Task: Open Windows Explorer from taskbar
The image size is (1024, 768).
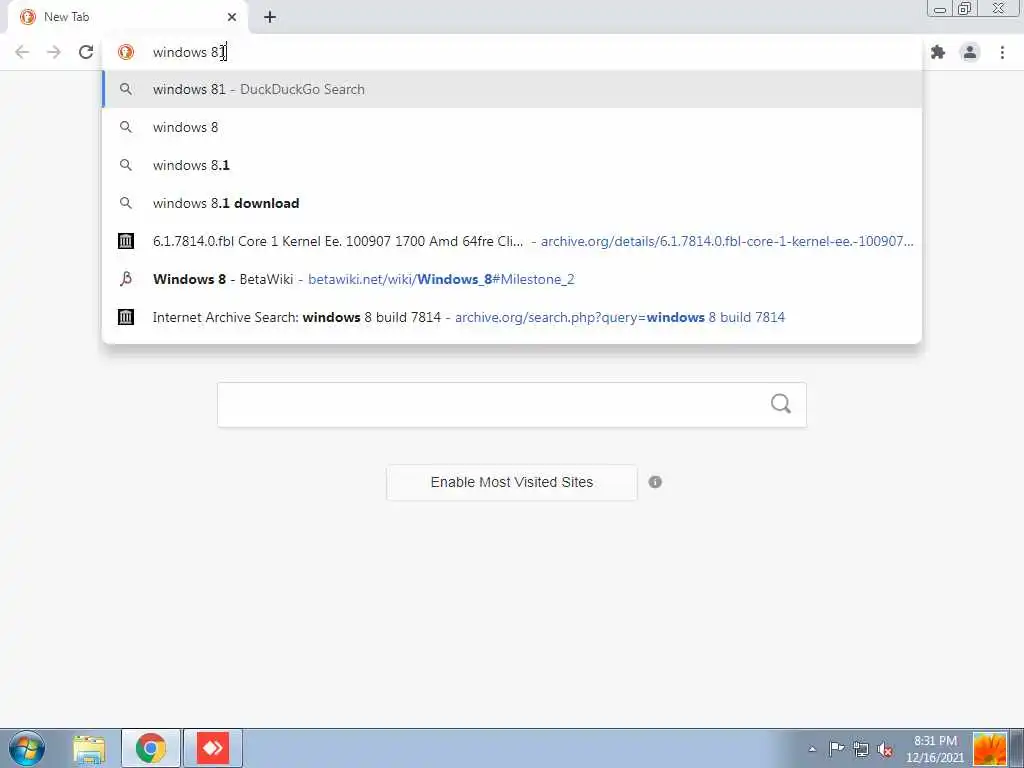Action: click(x=89, y=749)
